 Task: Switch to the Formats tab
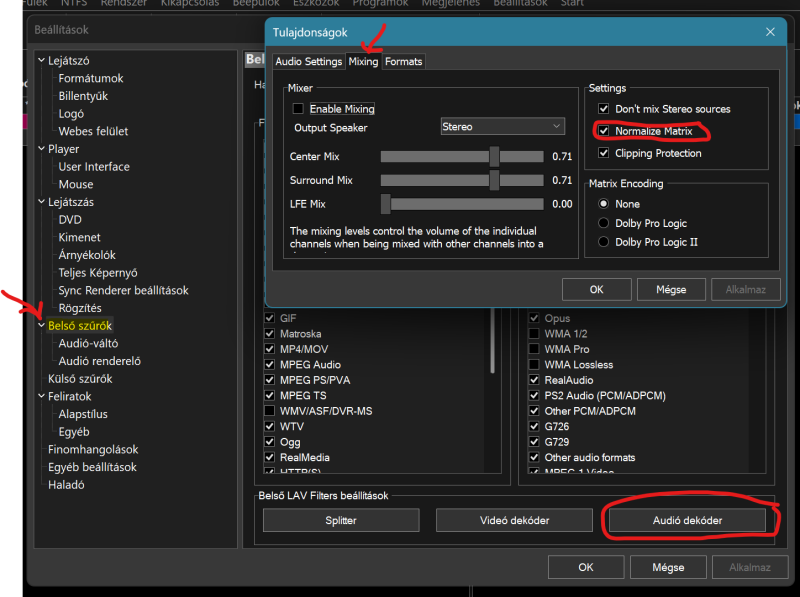(x=404, y=62)
